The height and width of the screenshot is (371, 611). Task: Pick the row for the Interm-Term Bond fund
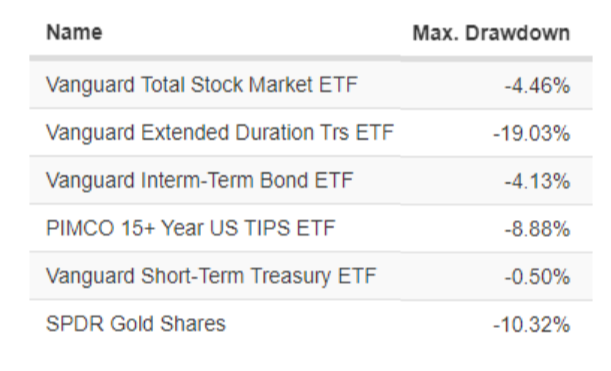click(311, 180)
